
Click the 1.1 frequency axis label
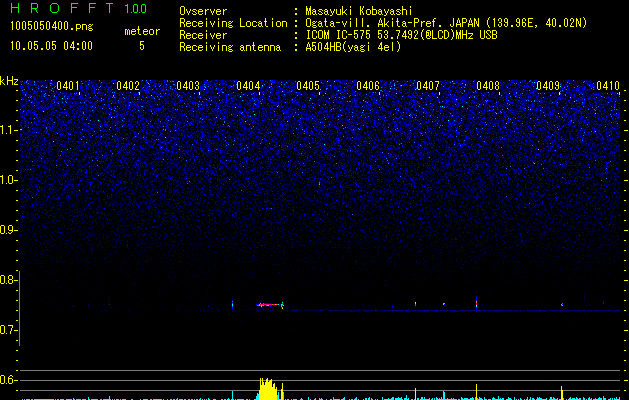[x=9, y=130]
